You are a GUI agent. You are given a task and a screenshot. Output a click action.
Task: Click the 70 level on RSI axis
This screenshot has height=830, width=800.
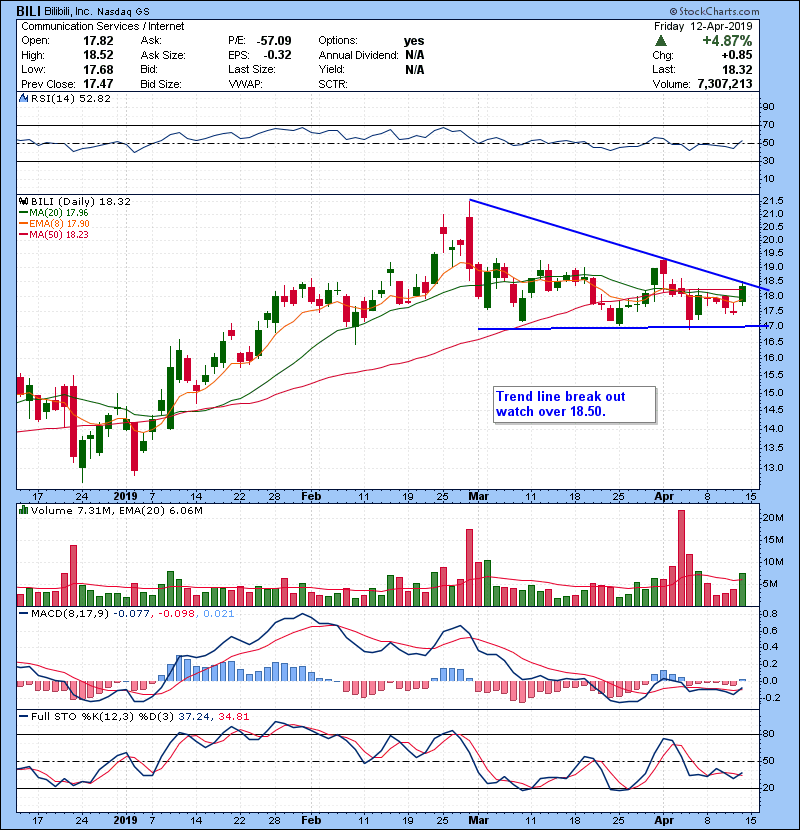[x=768, y=125]
